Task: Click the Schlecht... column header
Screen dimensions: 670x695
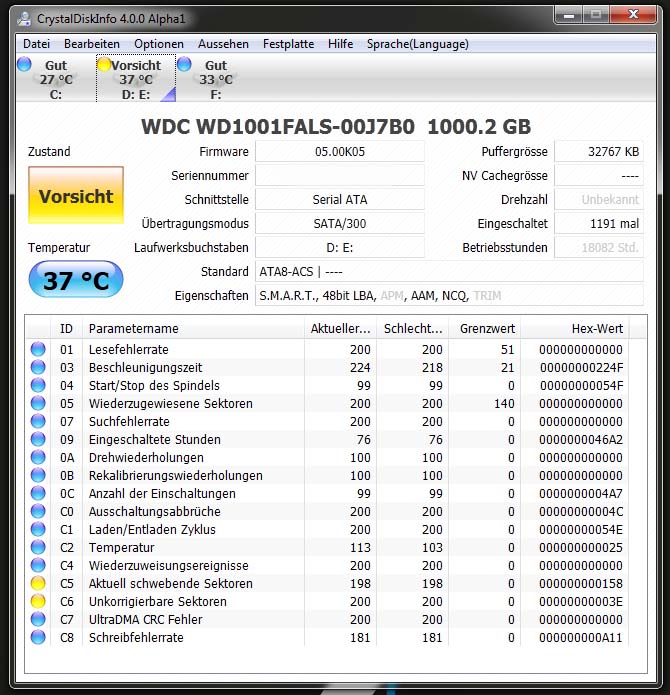Action: click(x=413, y=328)
